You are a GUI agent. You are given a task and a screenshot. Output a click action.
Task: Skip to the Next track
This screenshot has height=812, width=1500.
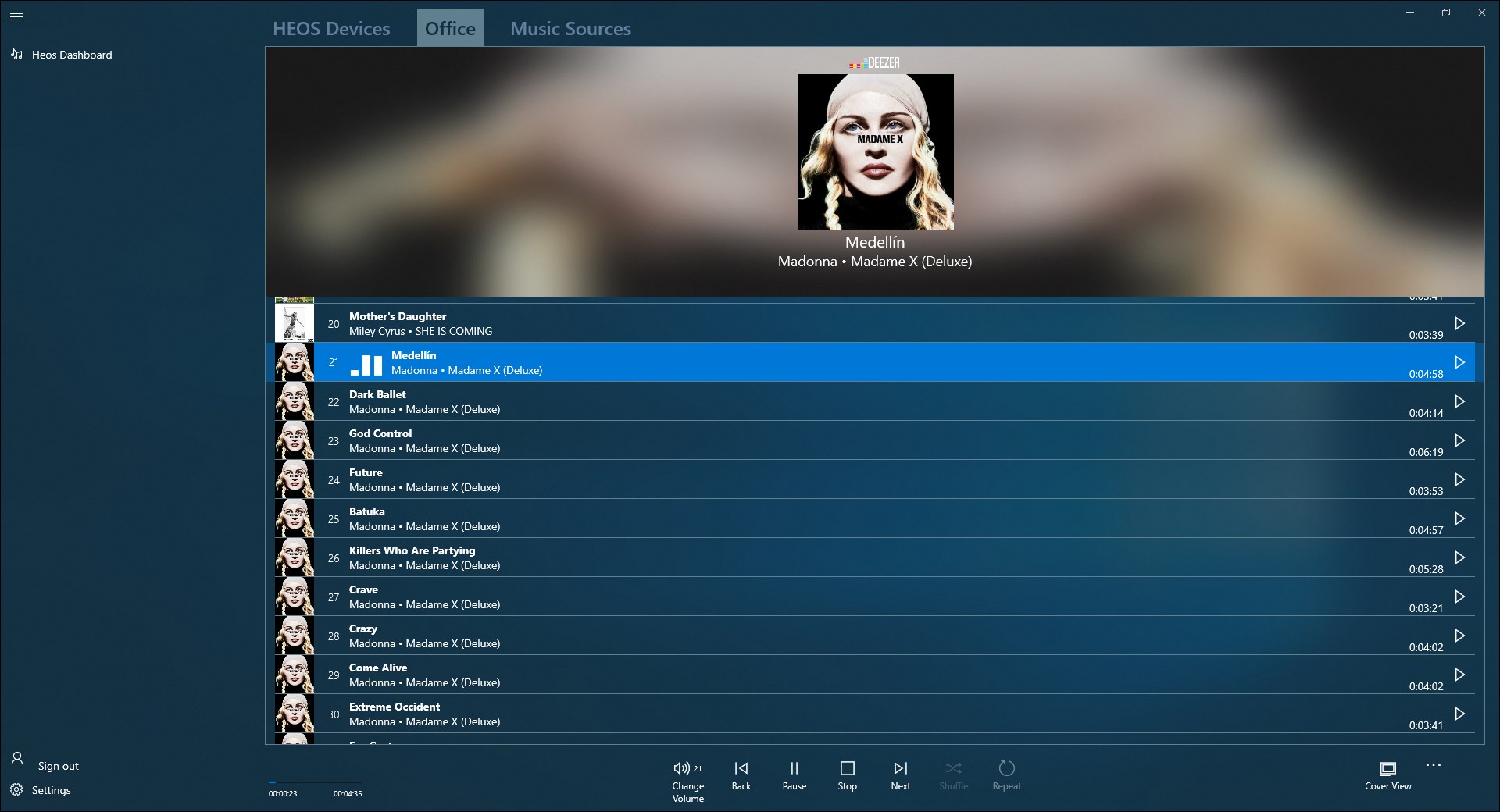[901, 776]
